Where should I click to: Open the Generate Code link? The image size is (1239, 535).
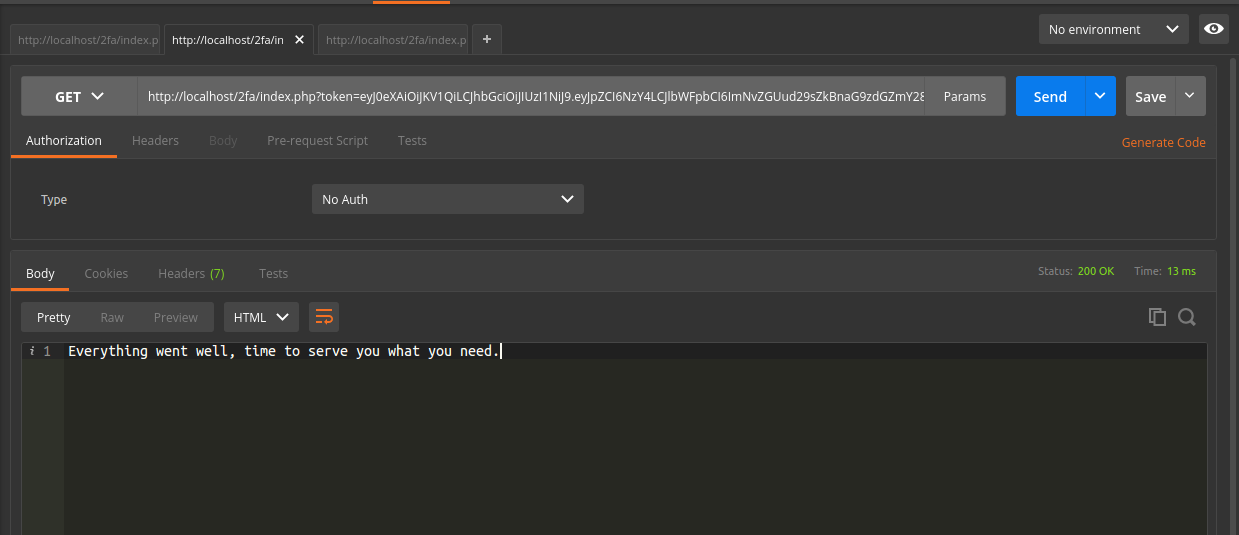[x=1163, y=142]
